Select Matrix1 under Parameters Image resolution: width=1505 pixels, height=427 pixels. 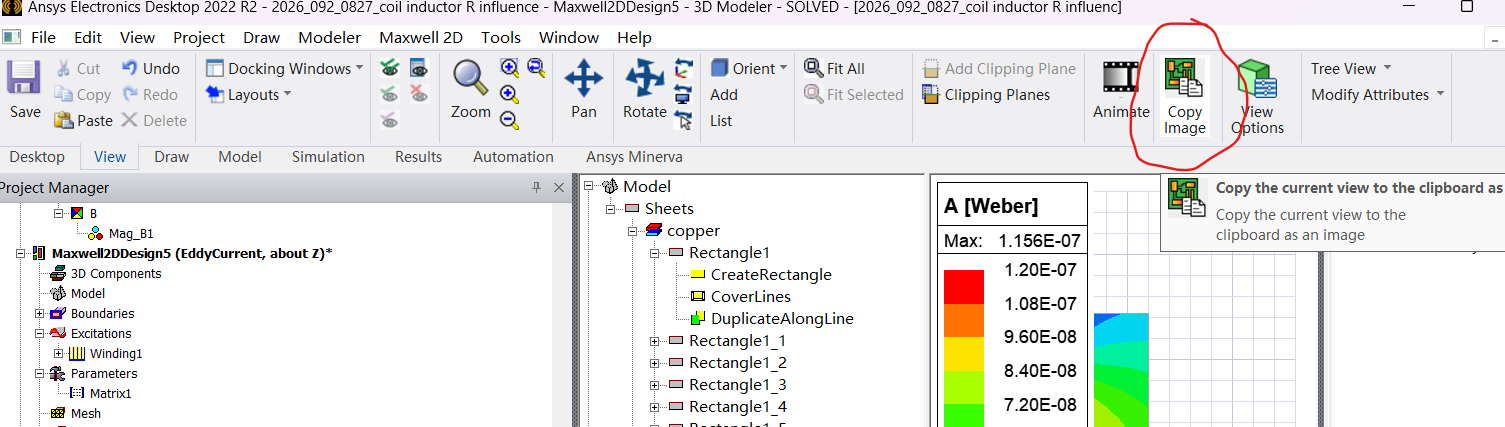click(110, 394)
